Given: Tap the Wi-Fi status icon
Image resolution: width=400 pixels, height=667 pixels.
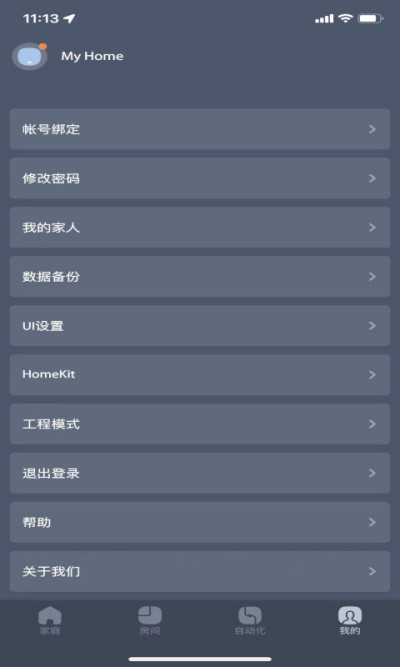Looking at the screenshot, I should pyautogui.click(x=346, y=18).
